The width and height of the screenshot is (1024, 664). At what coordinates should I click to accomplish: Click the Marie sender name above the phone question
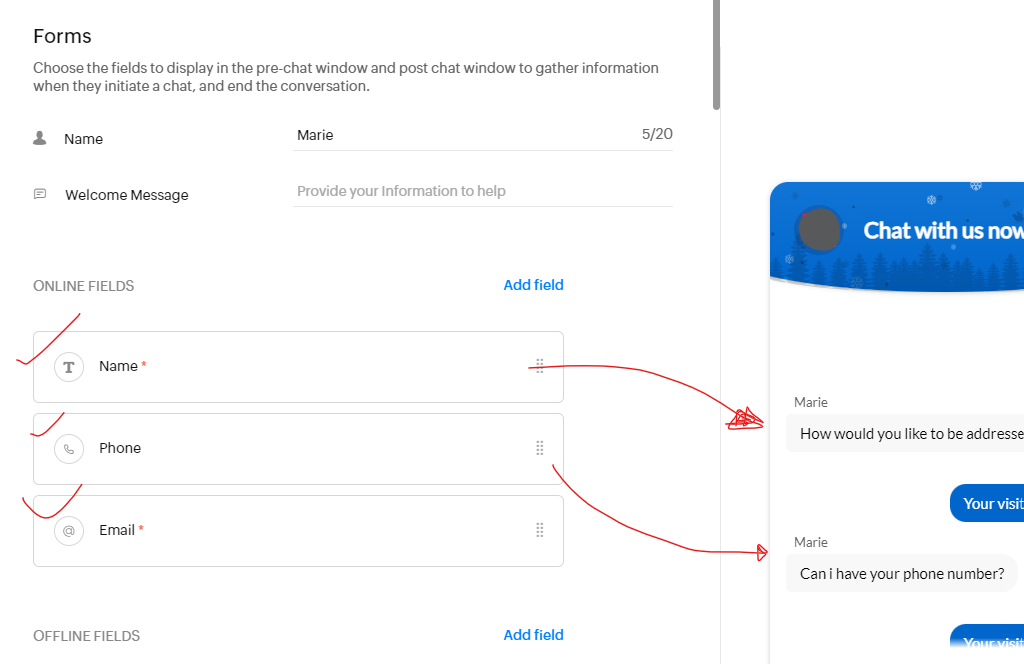810,543
